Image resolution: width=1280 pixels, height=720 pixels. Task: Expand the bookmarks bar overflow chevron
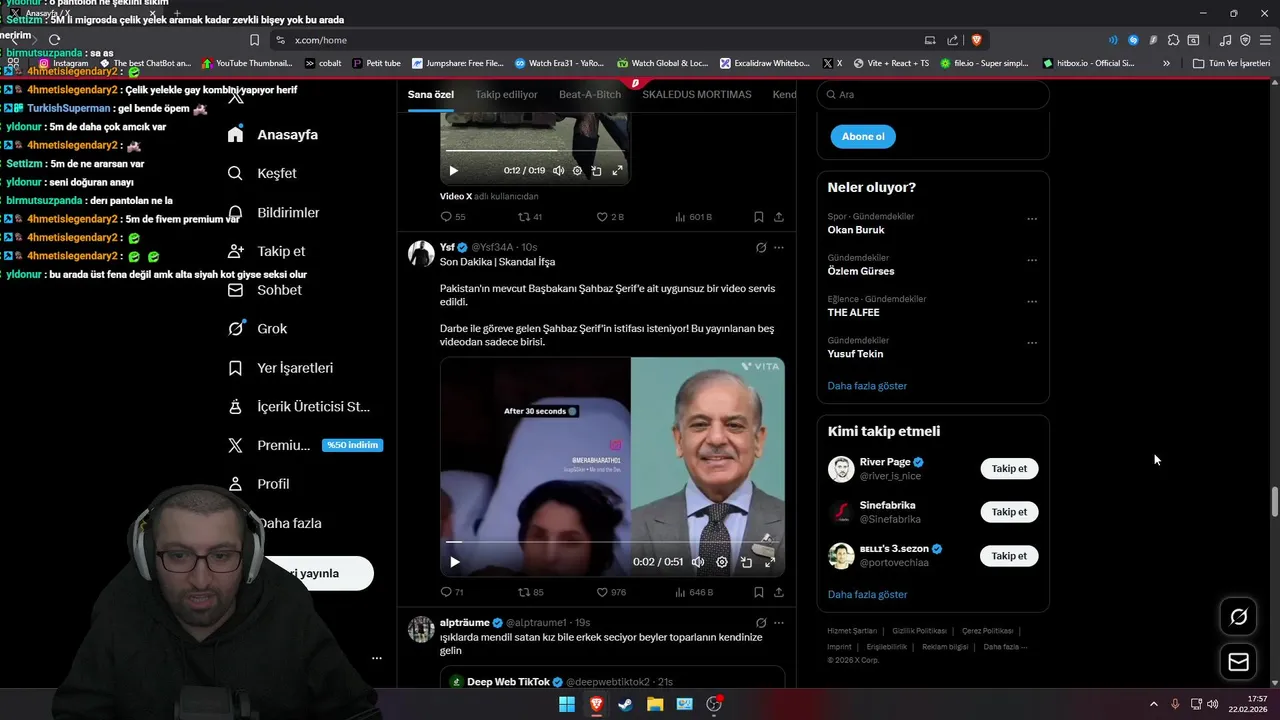coord(1166,63)
